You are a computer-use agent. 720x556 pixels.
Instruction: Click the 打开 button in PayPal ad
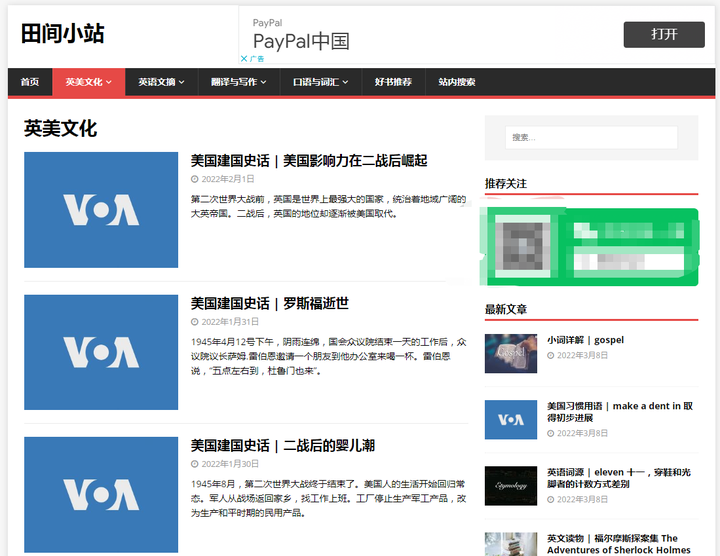point(664,34)
